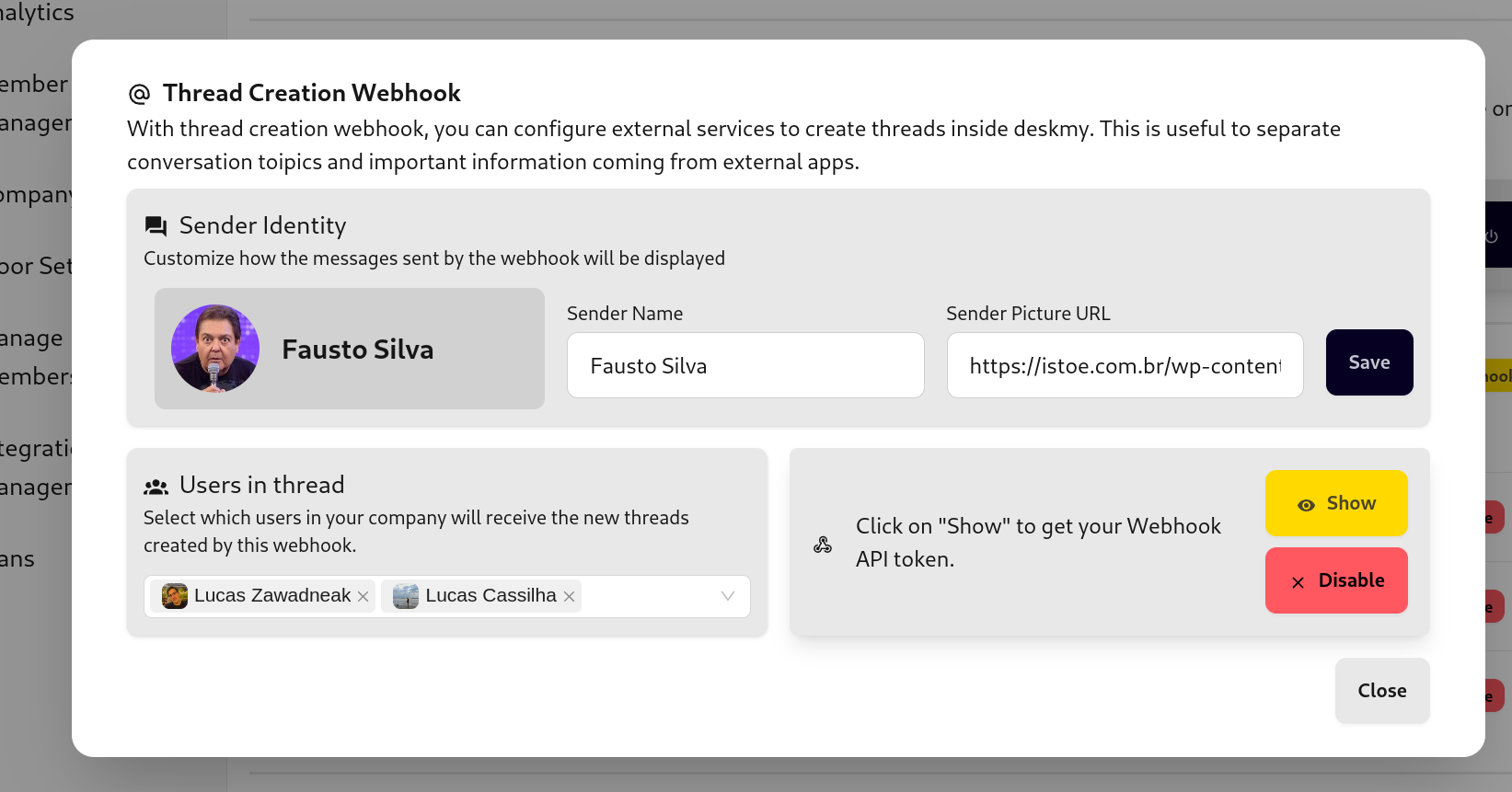Click the Lucas Cassilha user tag
Image resolution: width=1512 pixels, height=792 pixels.
[x=491, y=596]
